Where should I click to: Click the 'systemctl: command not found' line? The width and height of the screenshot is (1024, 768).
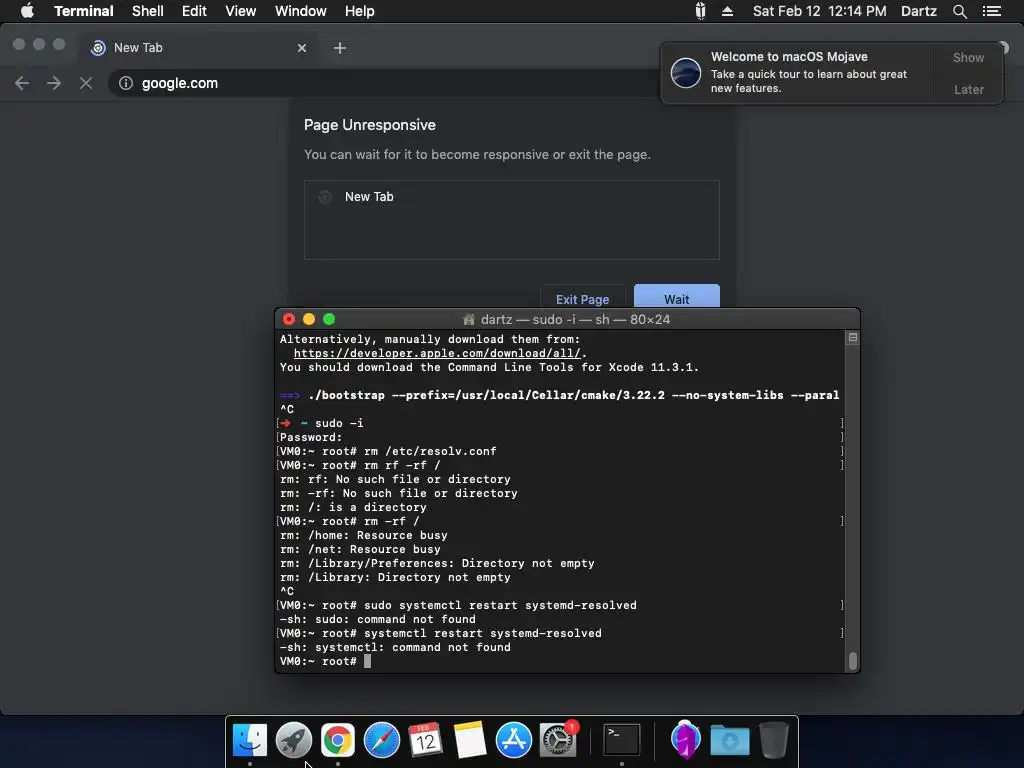point(395,647)
